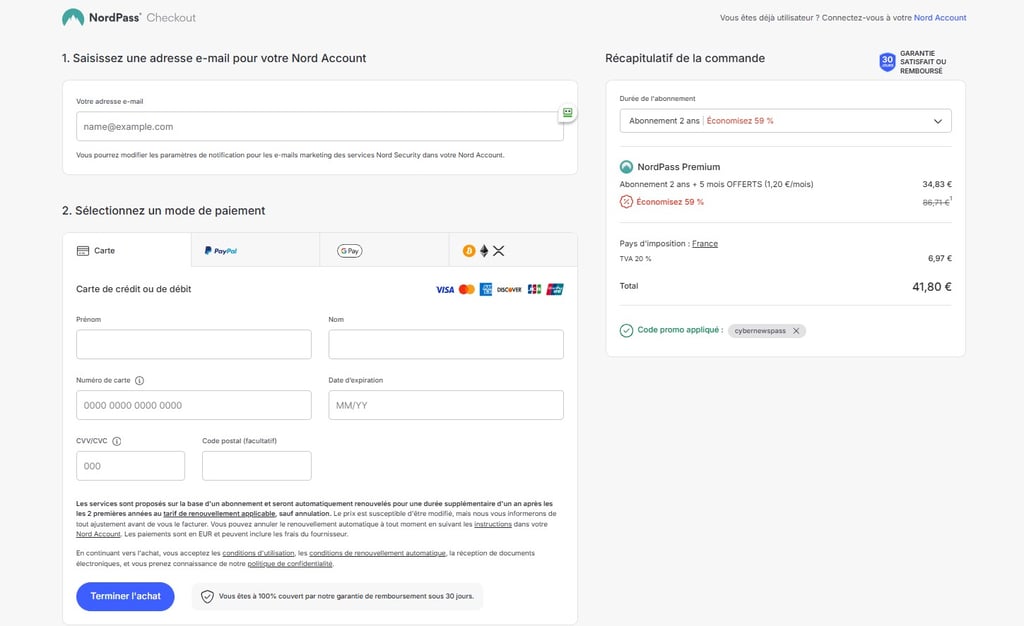Focus the Date d'expiration field

tap(446, 405)
